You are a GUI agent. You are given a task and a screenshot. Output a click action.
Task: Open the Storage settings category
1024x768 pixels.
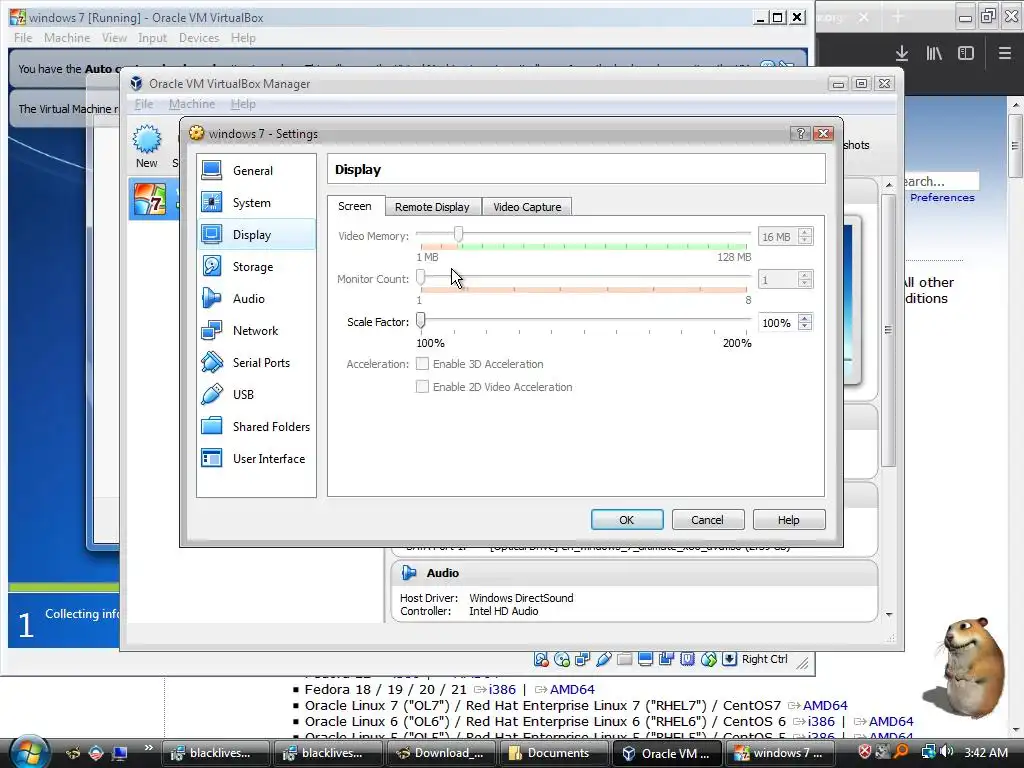point(256,266)
